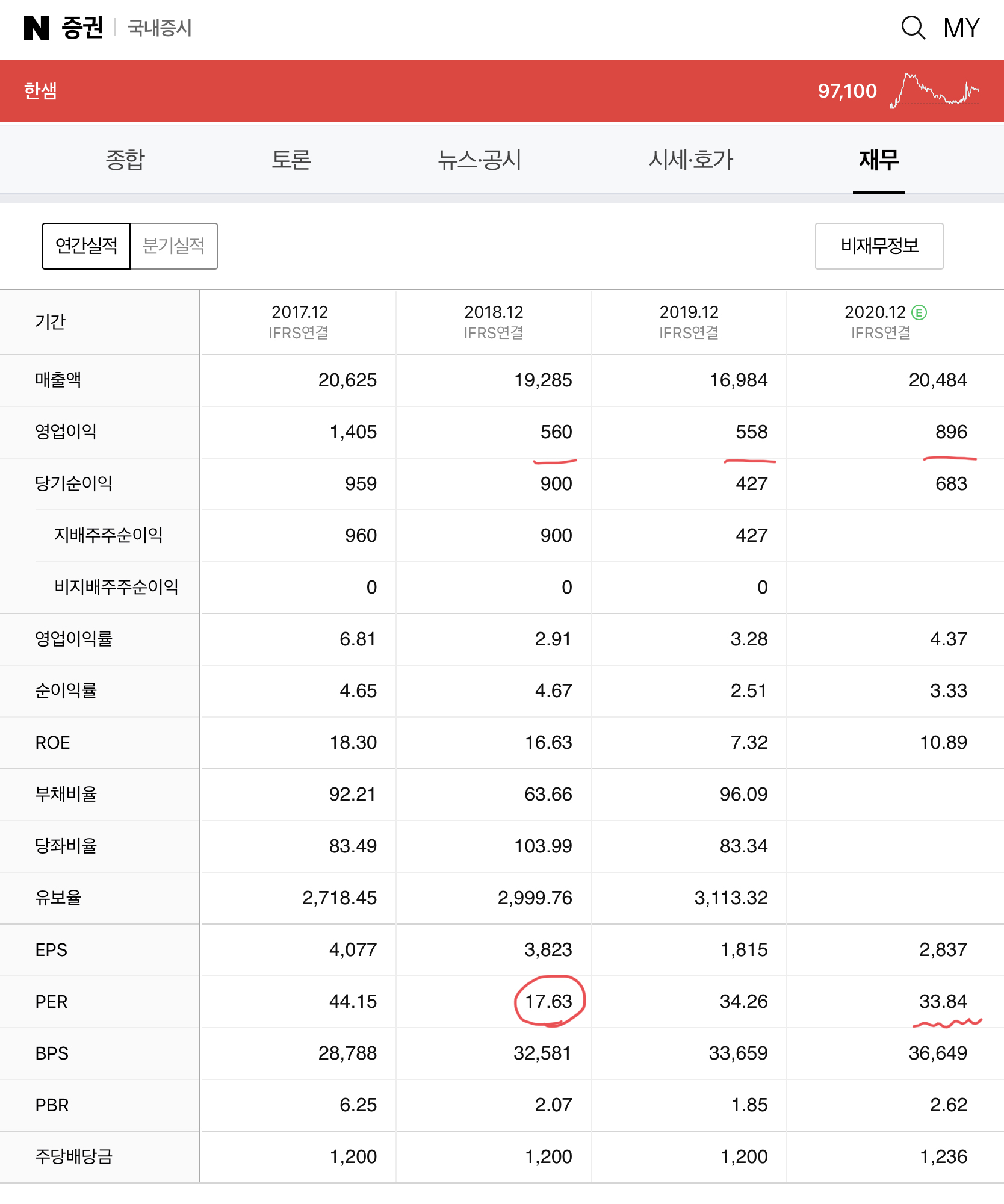The width and height of the screenshot is (1004, 1204).
Task: Tap the green E estimate icon
Action: point(919,312)
